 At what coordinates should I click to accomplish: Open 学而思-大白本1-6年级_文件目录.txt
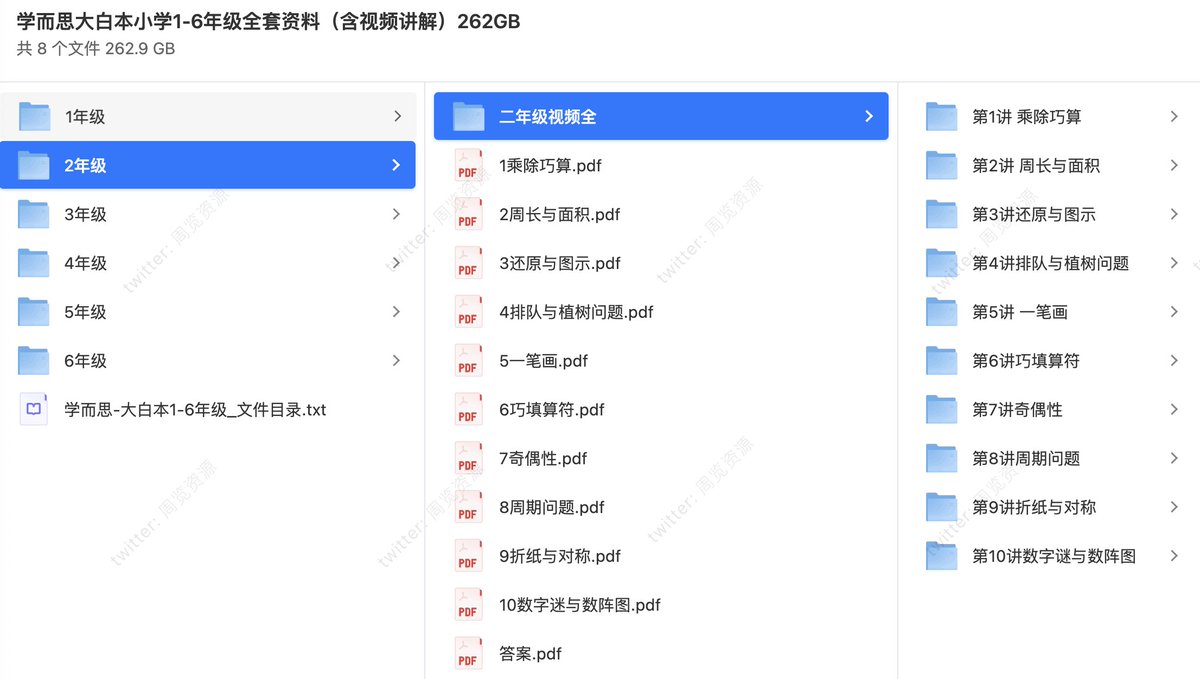(195, 410)
